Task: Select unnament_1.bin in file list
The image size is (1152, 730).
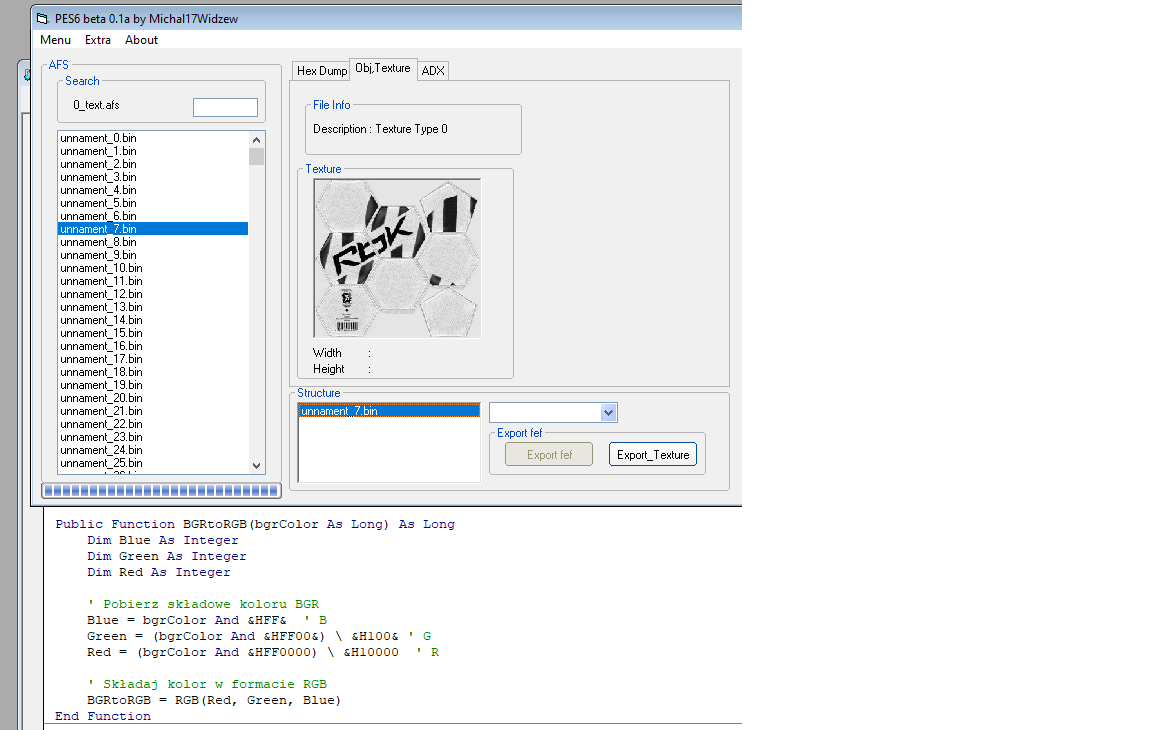Action: tap(153, 151)
